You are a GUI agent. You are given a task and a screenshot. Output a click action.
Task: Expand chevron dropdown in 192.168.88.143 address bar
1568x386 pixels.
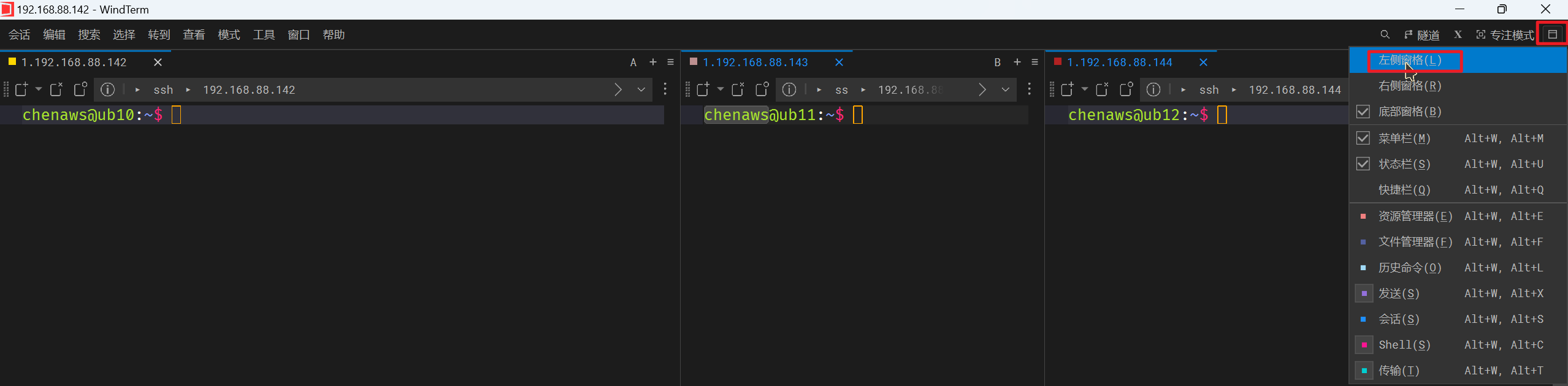[x=1006, y=89]
